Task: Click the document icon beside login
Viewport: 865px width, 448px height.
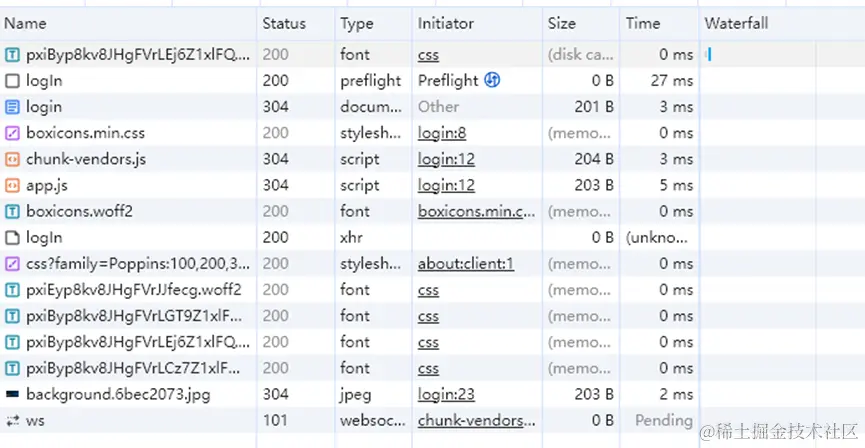Action: point(12,107)
